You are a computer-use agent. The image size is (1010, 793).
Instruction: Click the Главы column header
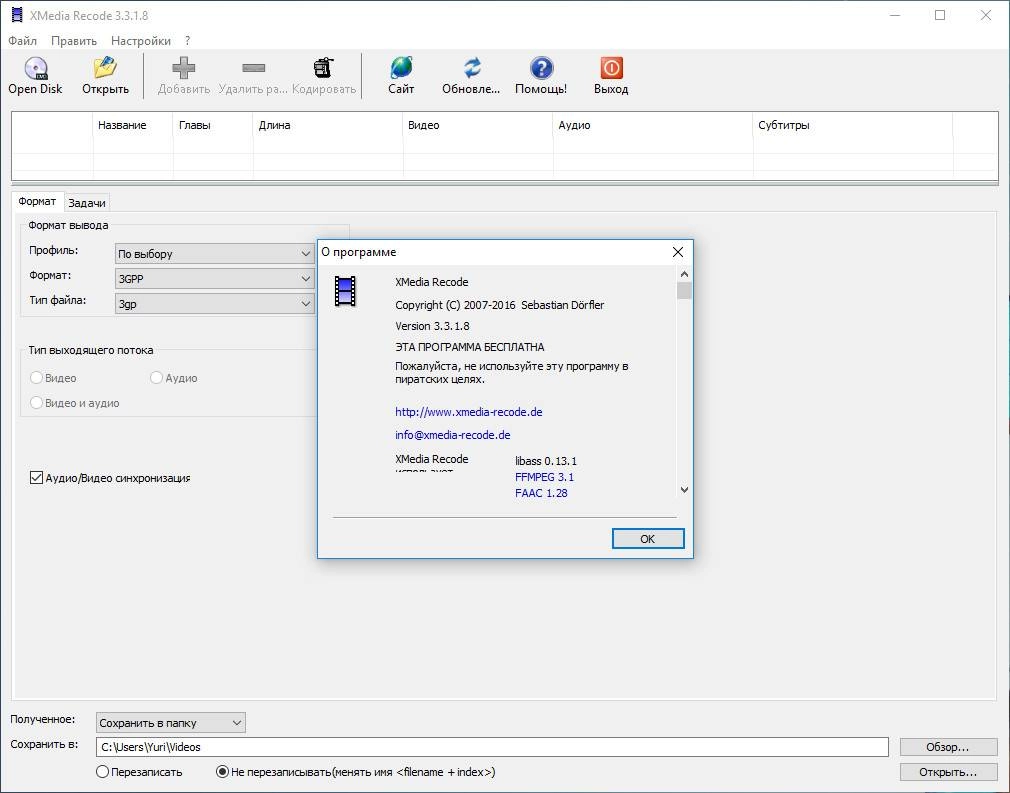click(213, 125)
